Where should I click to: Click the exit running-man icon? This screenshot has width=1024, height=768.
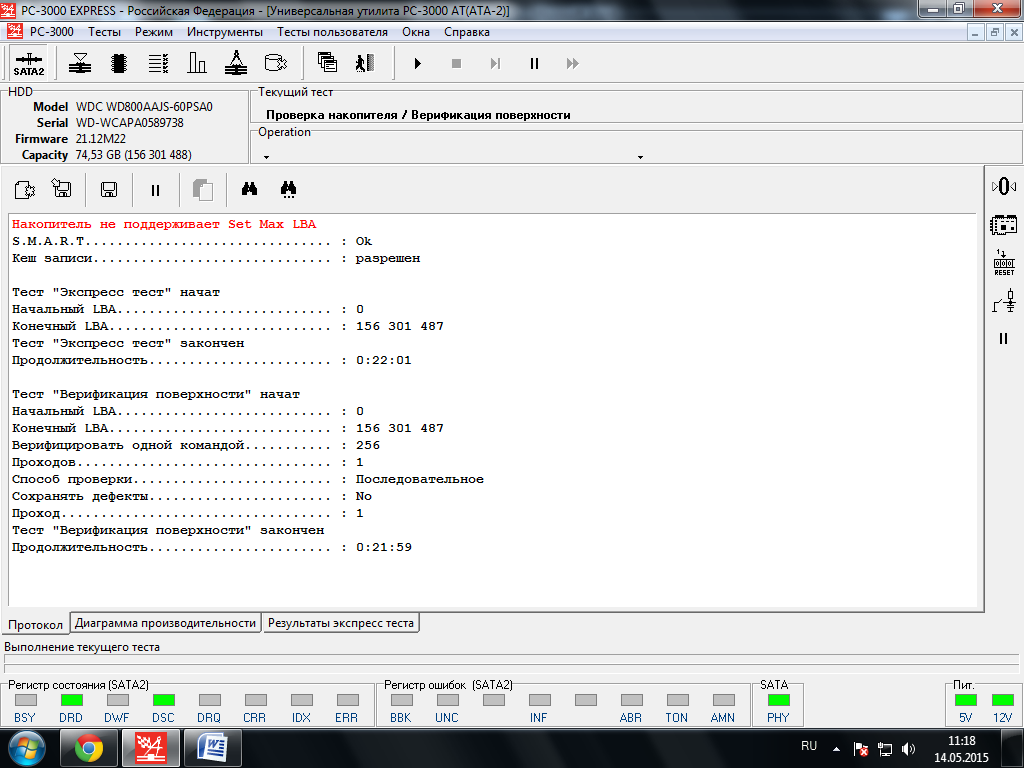point(365,63)
